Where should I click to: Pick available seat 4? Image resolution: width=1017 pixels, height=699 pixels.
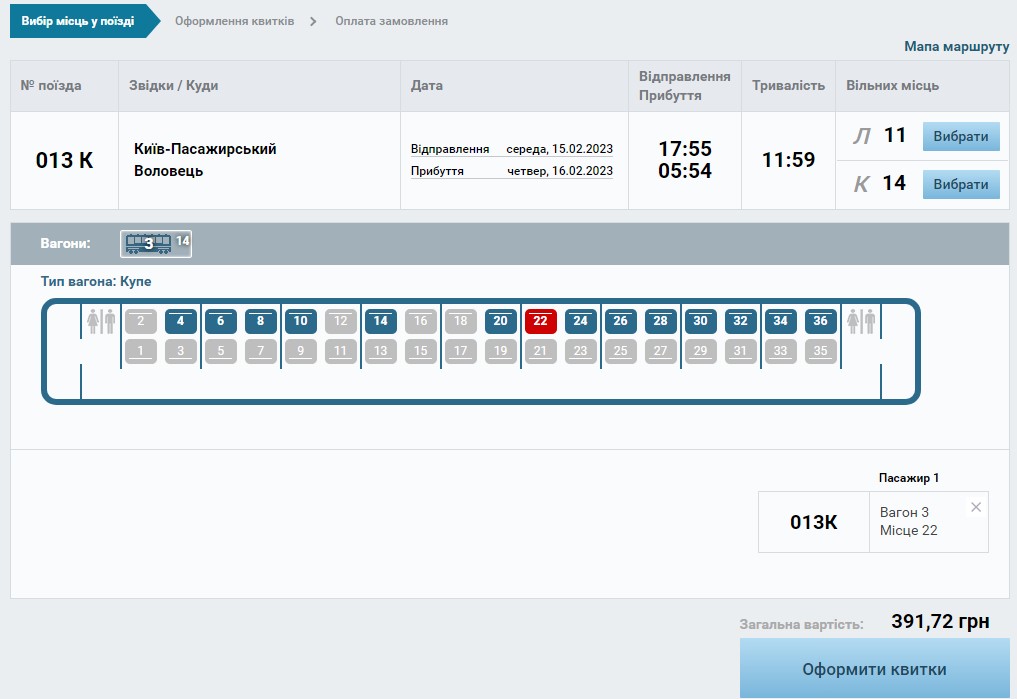coord(180,321)
